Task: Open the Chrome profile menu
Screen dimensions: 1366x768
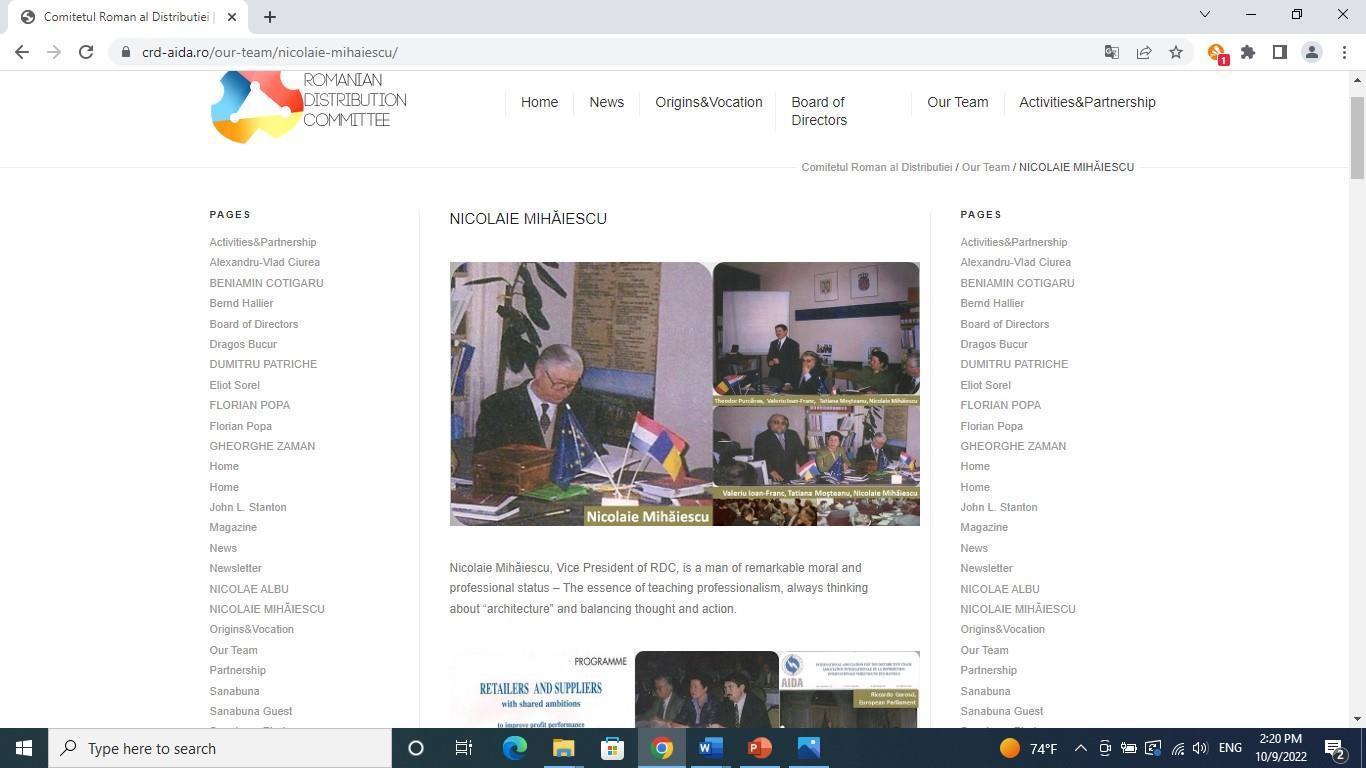Action: (x=1311, y=52)
